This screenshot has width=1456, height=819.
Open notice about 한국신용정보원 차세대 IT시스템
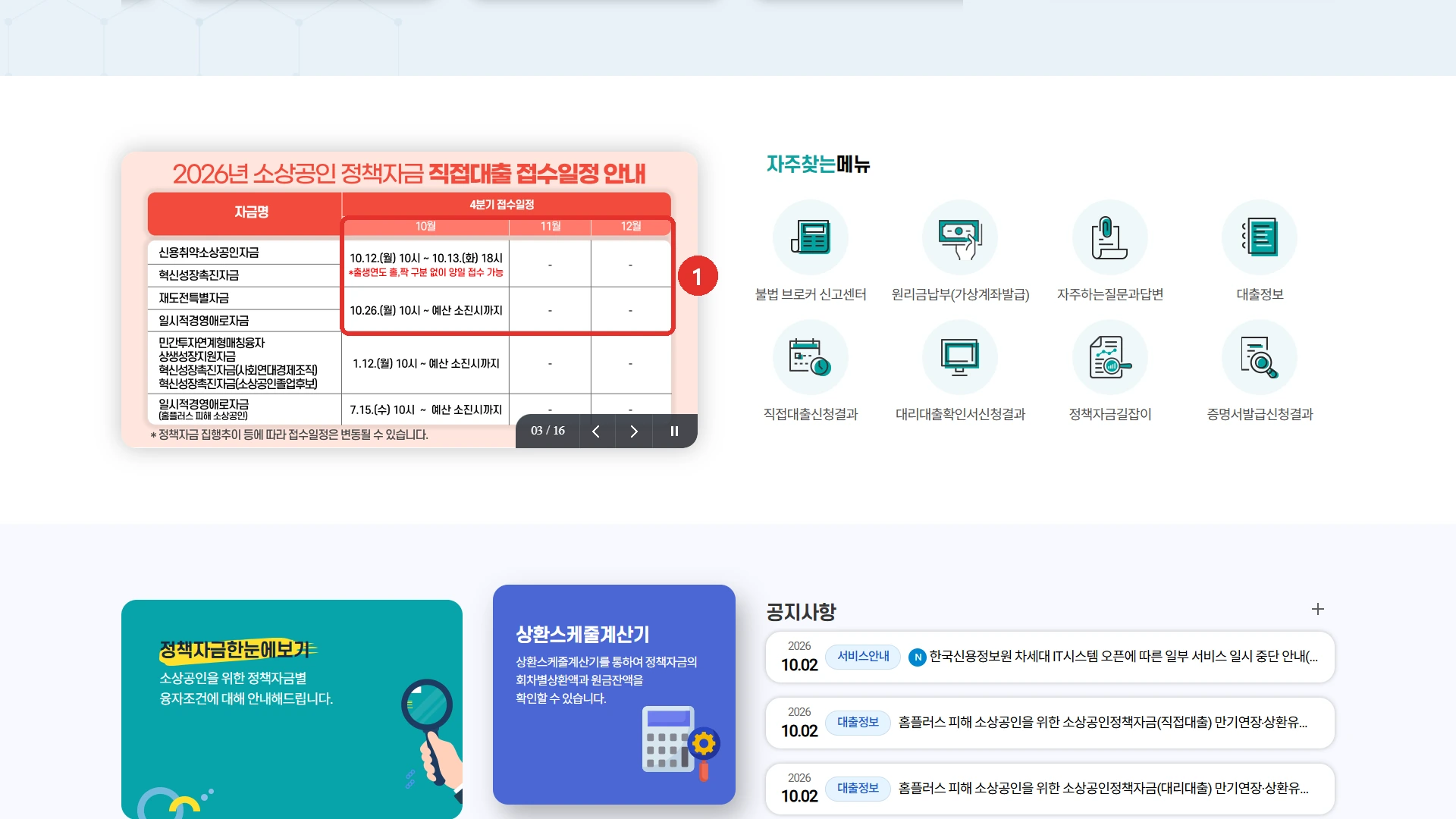[x=1050, y=657]
